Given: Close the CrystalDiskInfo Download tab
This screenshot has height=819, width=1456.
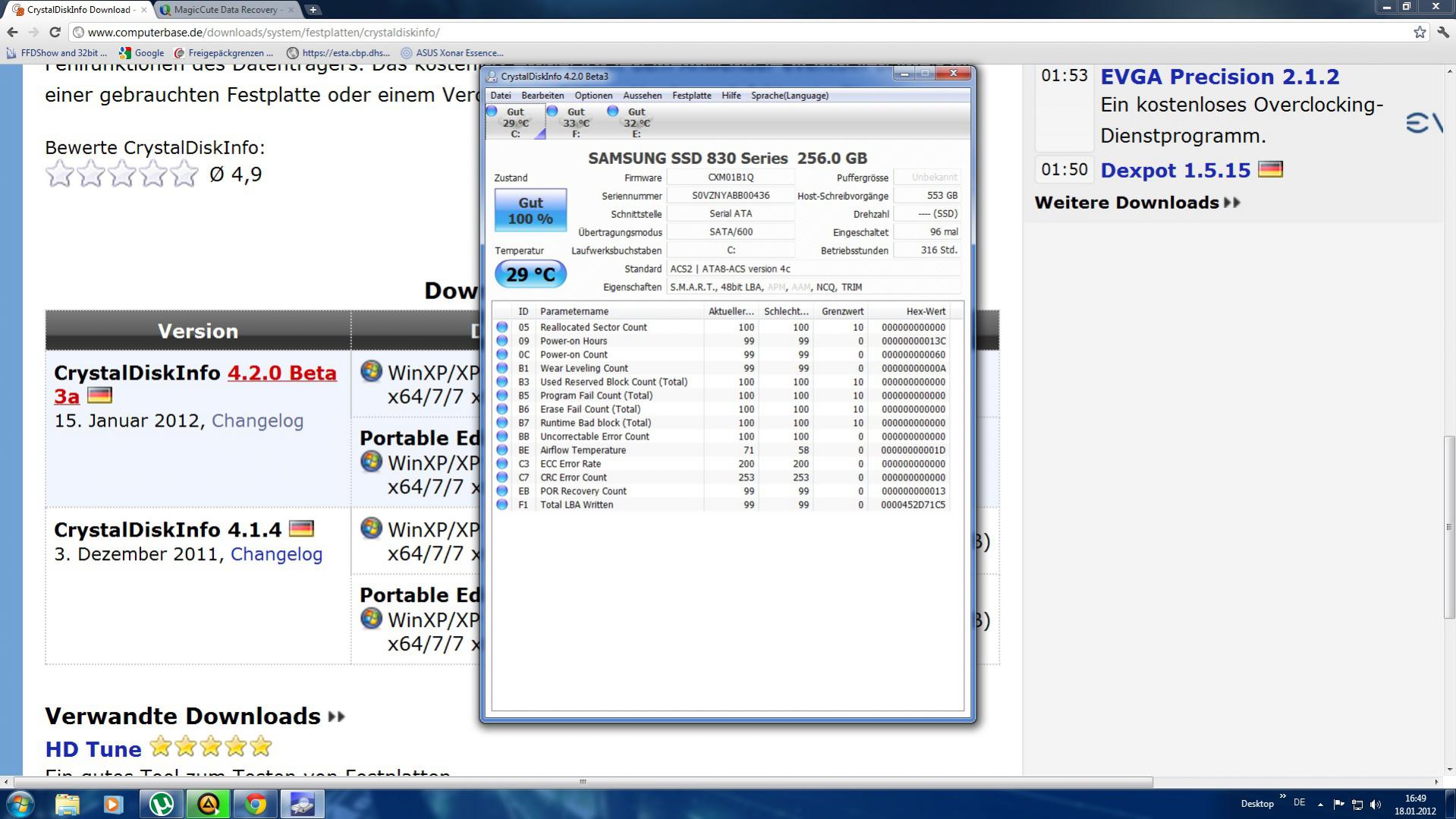Looking at the screenshot, I should 144,10.
